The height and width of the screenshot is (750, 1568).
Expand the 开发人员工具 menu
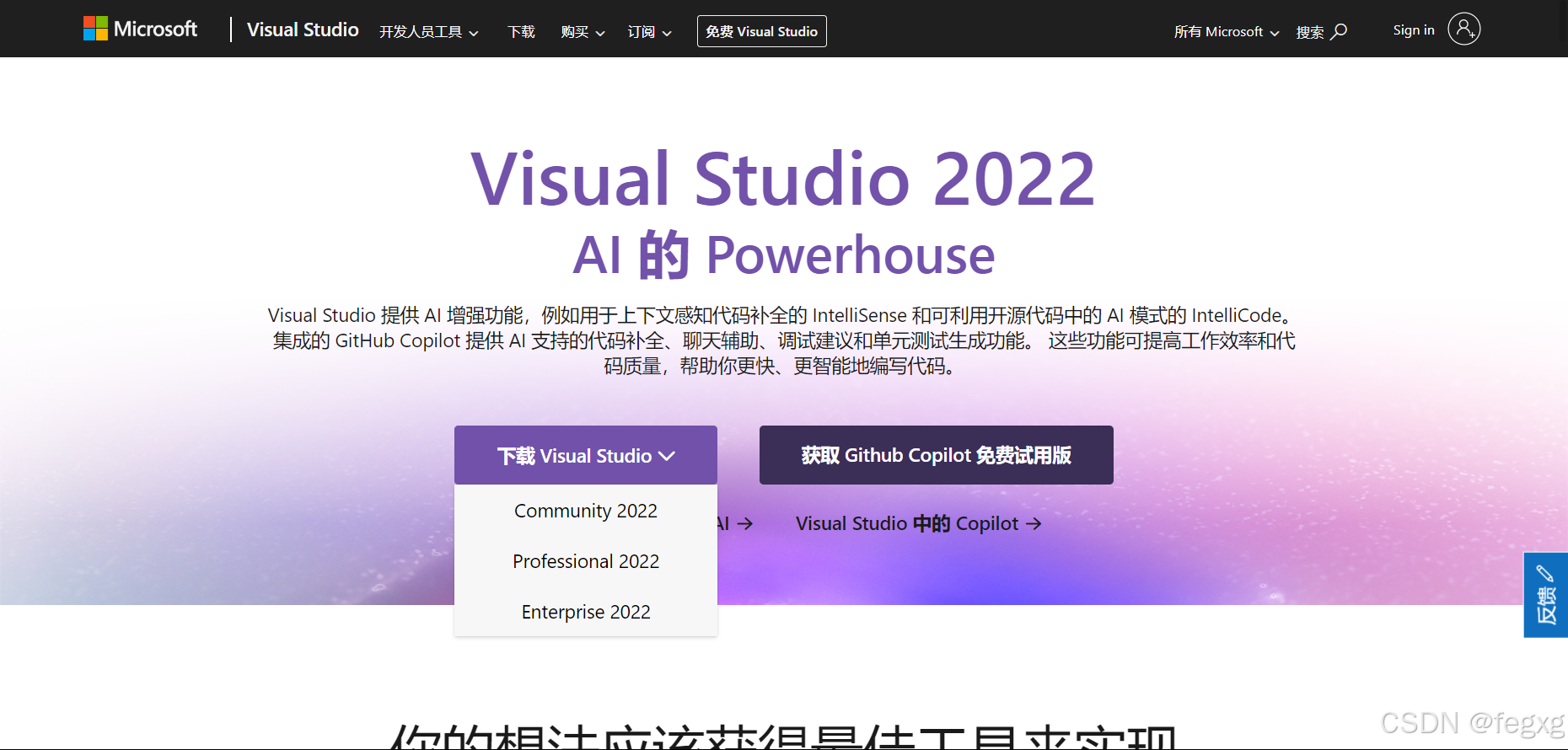point(428,32)
